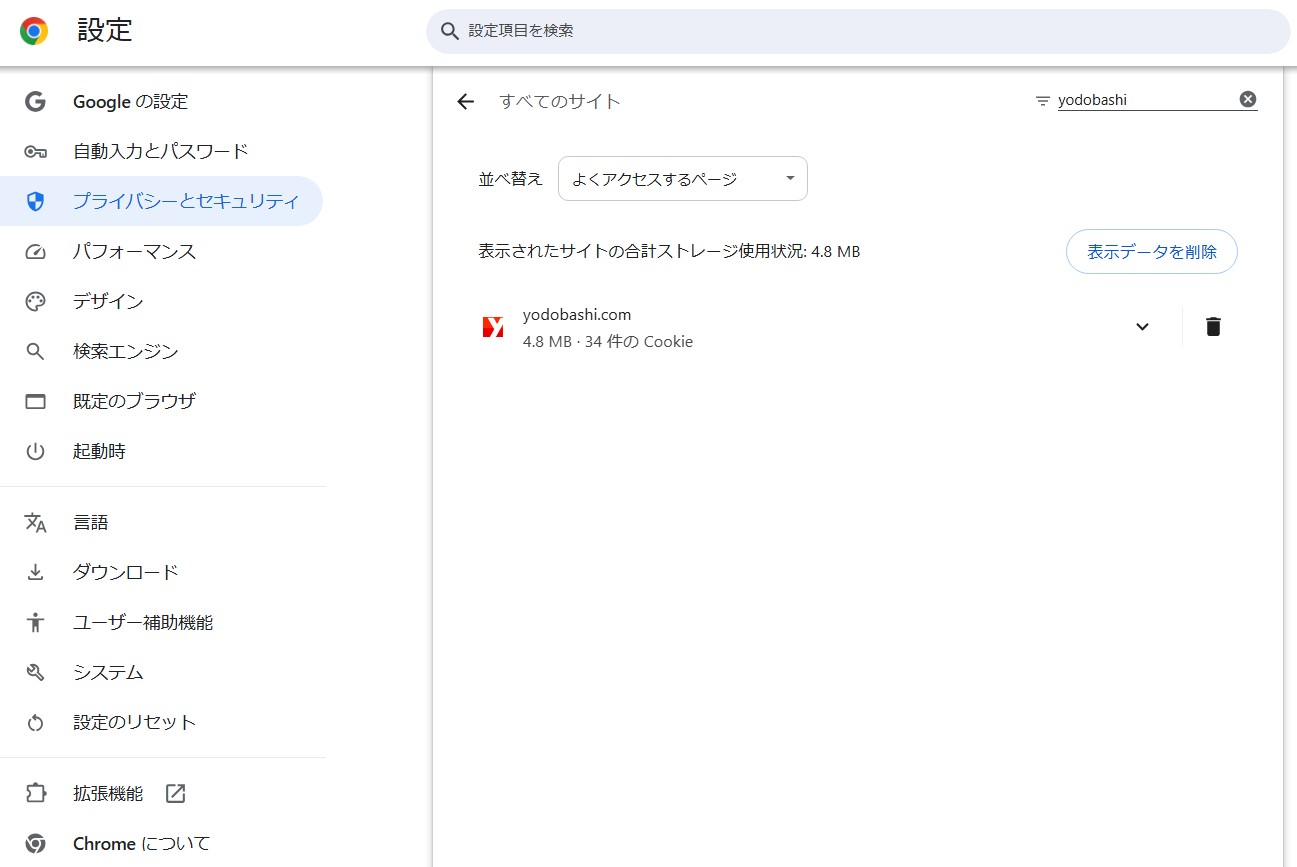The width and height of the screenshot is (1297, 867).
Task: Clear the yodobashi filter with X icon
Action: 1247,99
